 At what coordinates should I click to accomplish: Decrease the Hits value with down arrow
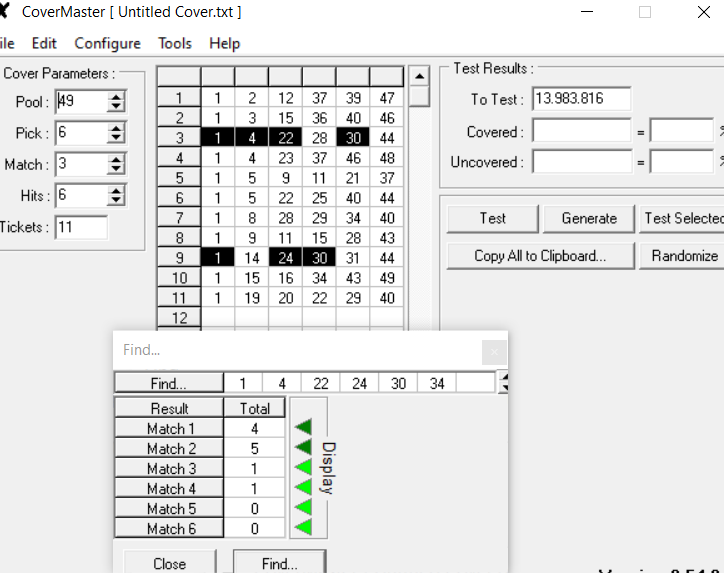[x=116, y=200]
